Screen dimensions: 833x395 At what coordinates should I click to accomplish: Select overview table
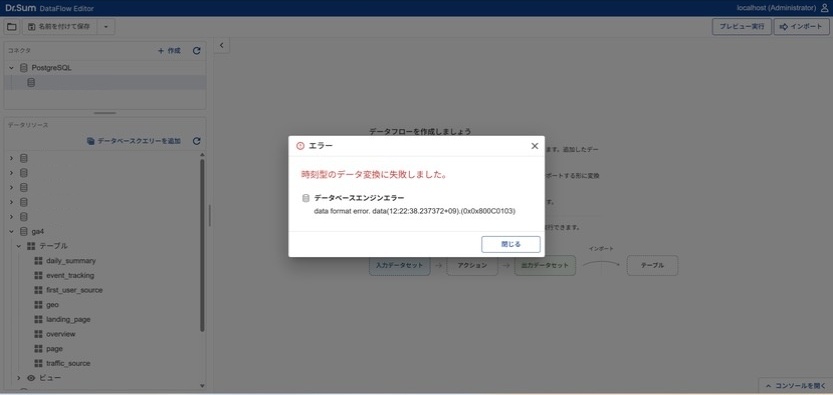[x=61, y=334]
